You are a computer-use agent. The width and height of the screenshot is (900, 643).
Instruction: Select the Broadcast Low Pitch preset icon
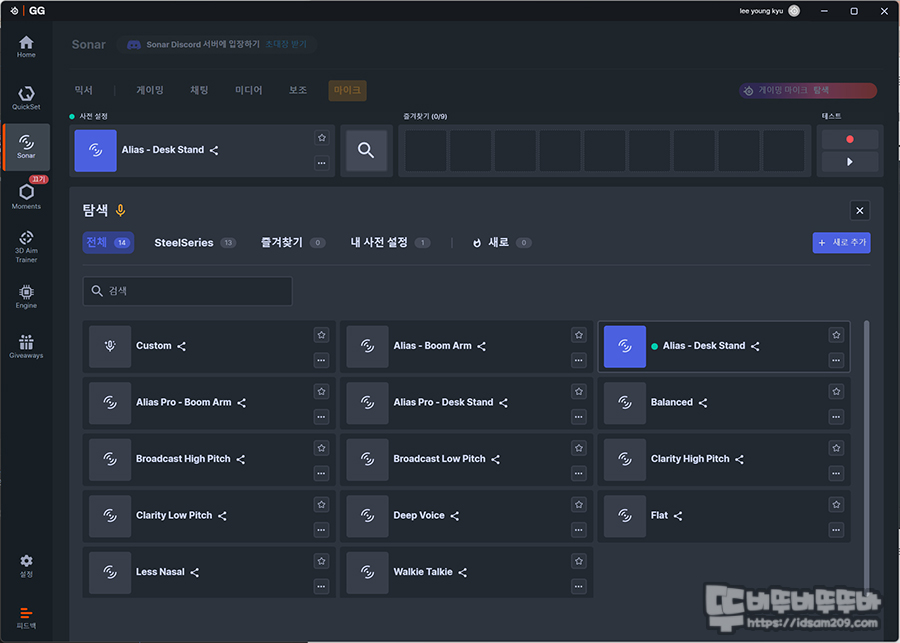367,459
